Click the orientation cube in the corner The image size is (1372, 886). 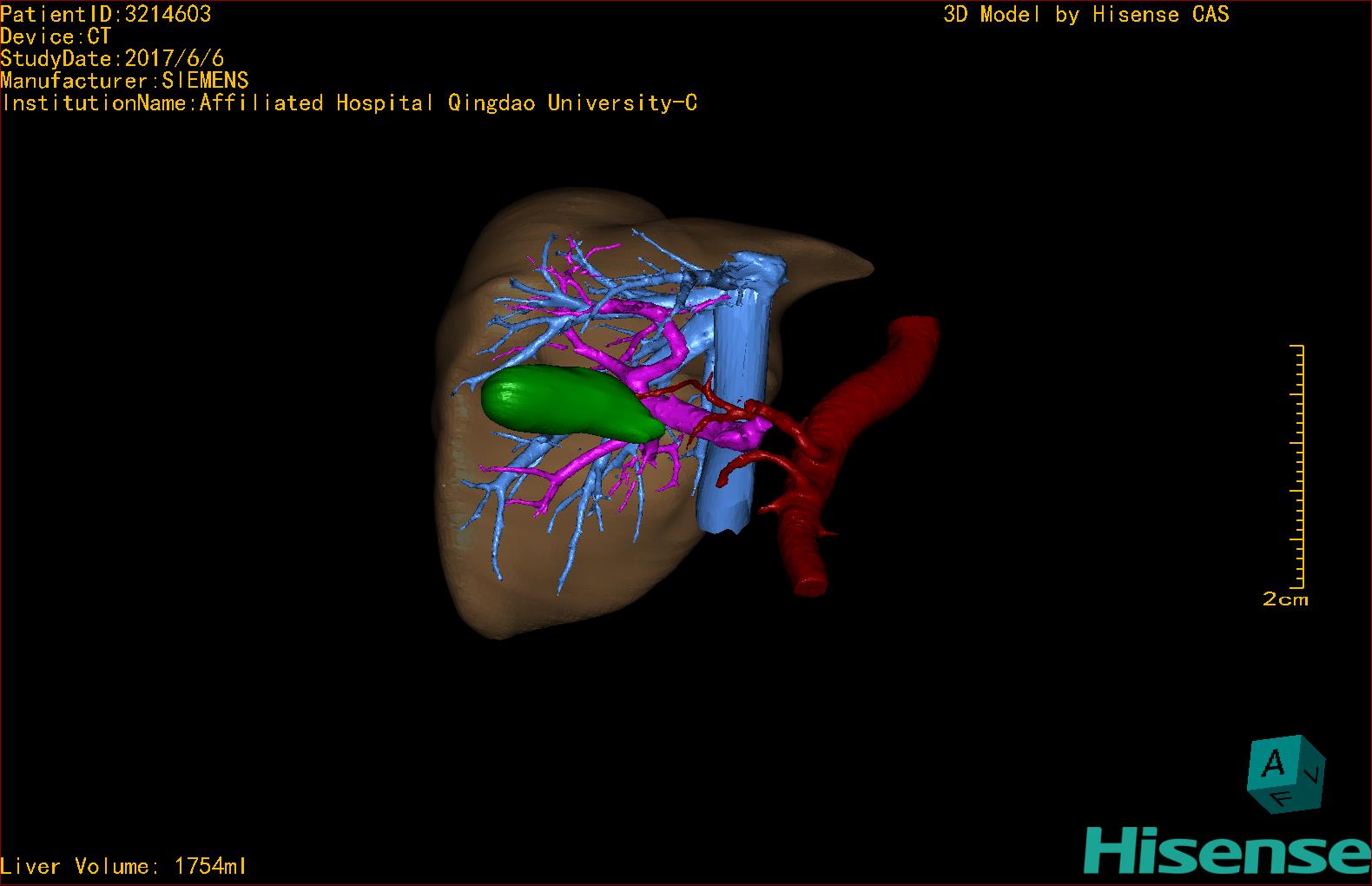tap(1286, 773)
